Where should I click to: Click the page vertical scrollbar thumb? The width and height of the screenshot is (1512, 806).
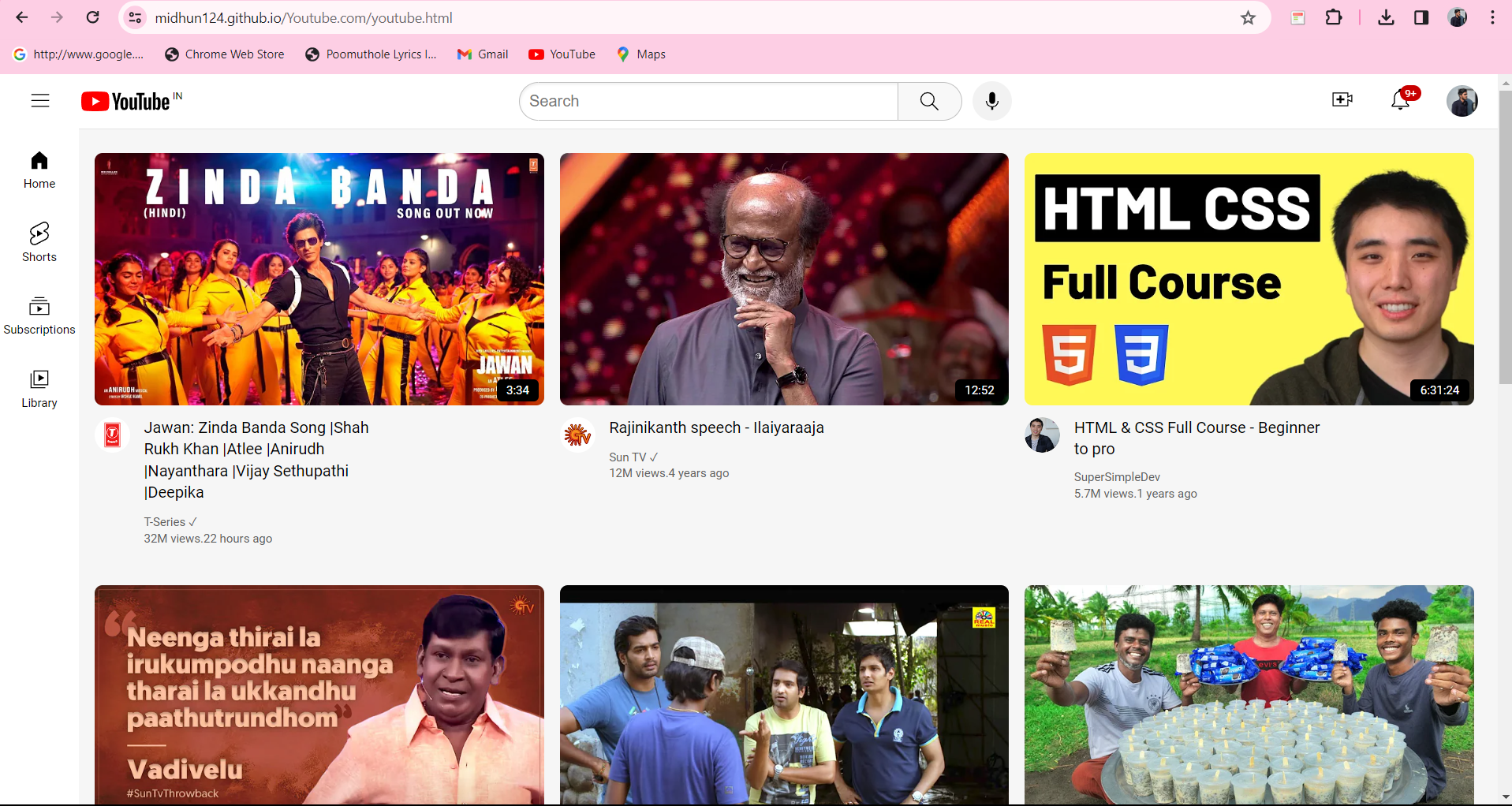pos(1505,237)
